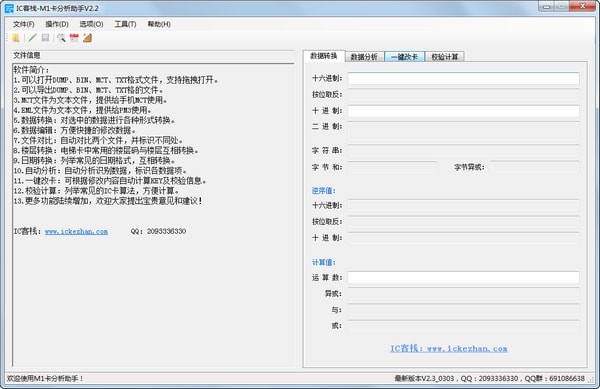Switch to the 一键改卡 tab
The width and height of the screenshot is (600, 389).
(404, 57)
